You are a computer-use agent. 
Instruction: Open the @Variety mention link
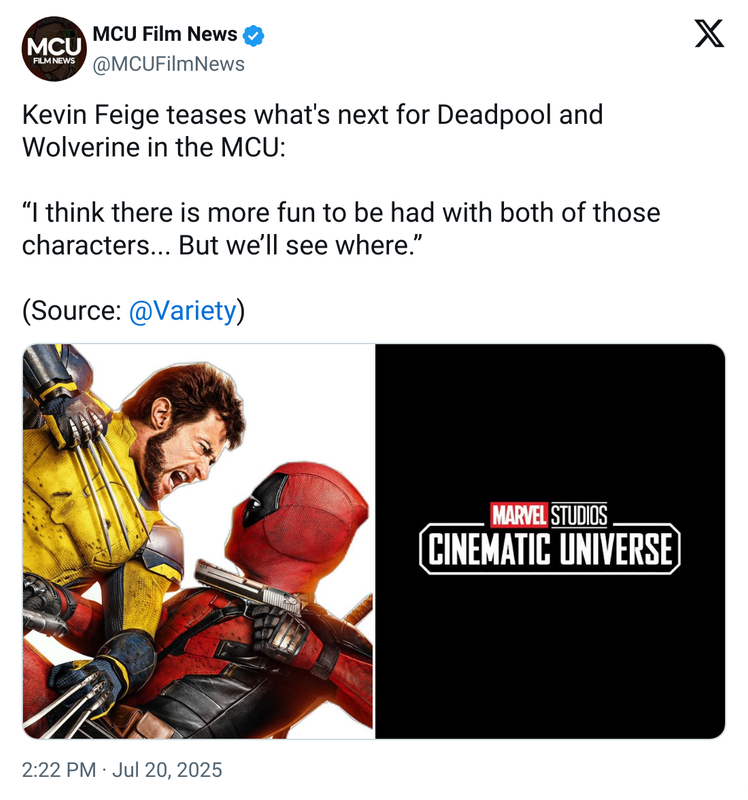[183, 310]
